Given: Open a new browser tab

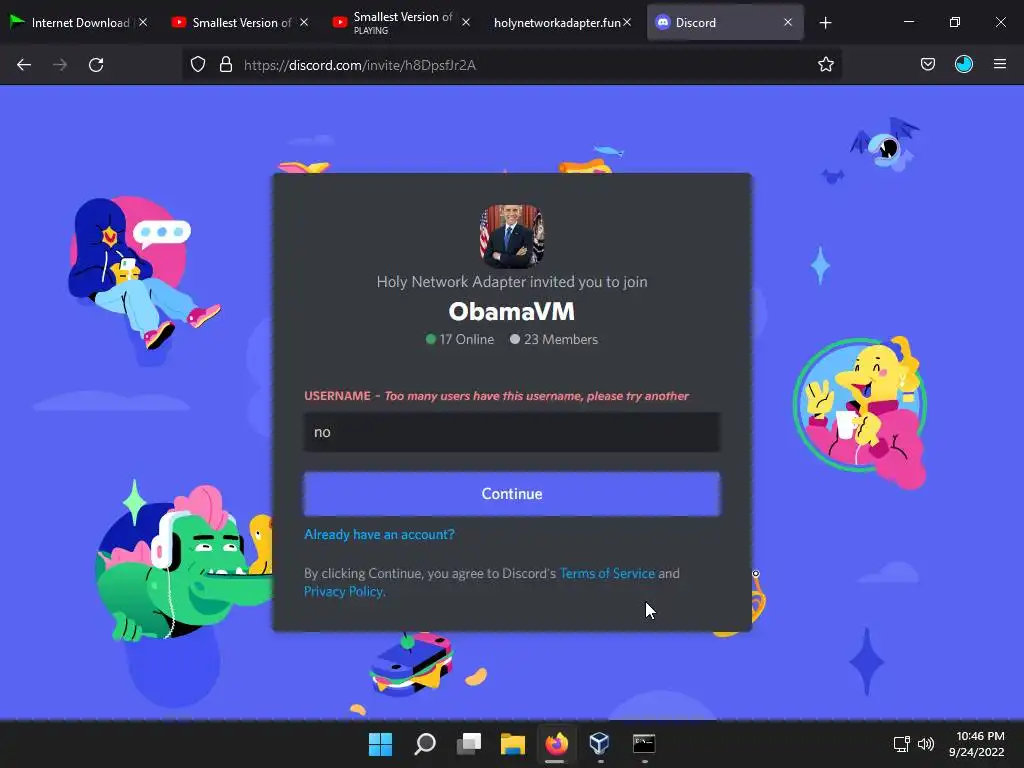Looking at the screenshot, I should (x=825, y=23).
